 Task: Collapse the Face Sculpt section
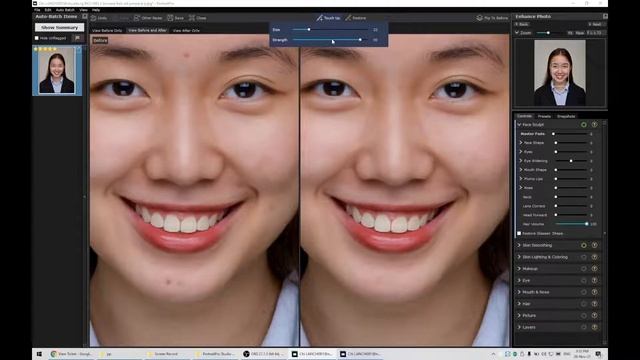519,124
